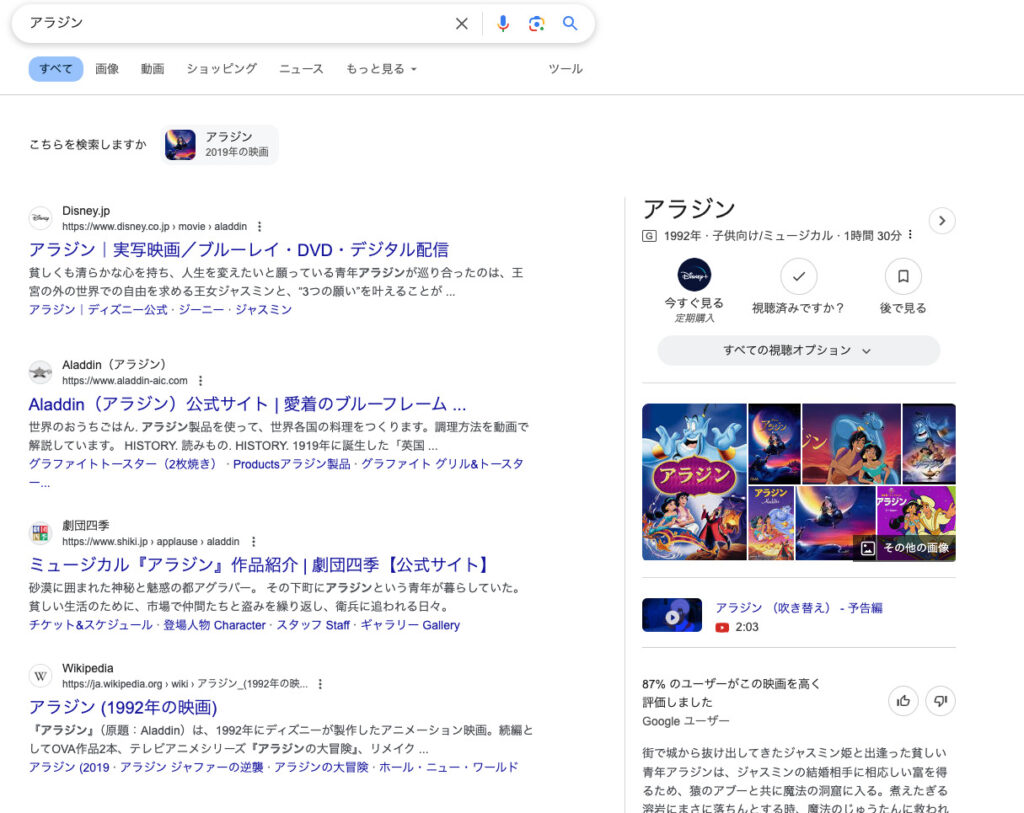Activate voice search with the microphone icon

point(503,23)
